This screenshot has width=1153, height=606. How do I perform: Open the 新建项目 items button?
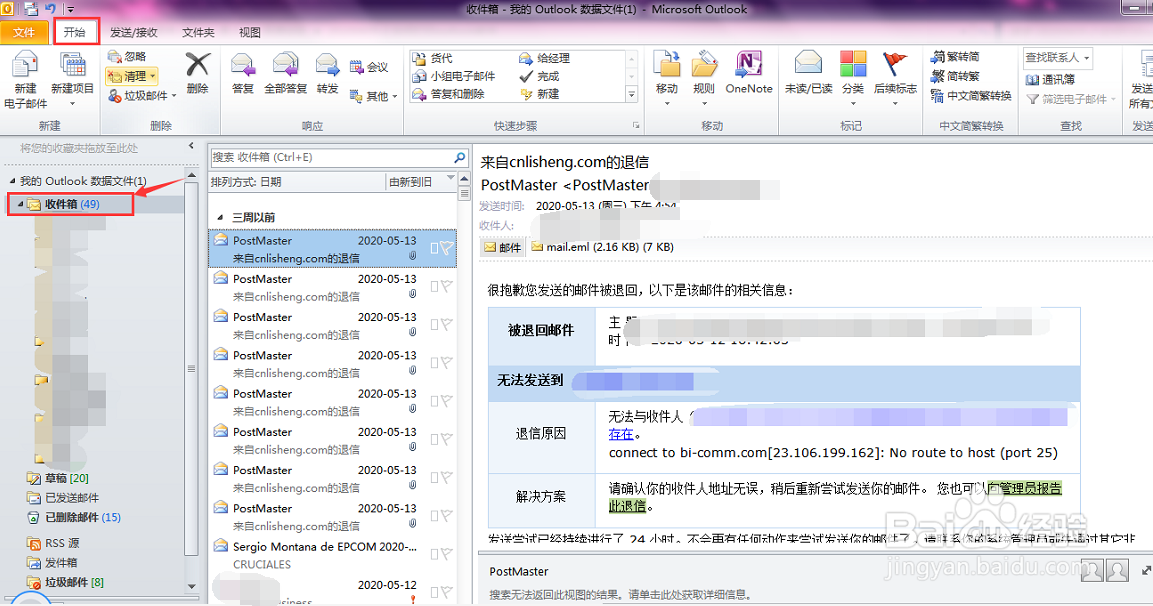pyautogui.click(x=72, y=79)
